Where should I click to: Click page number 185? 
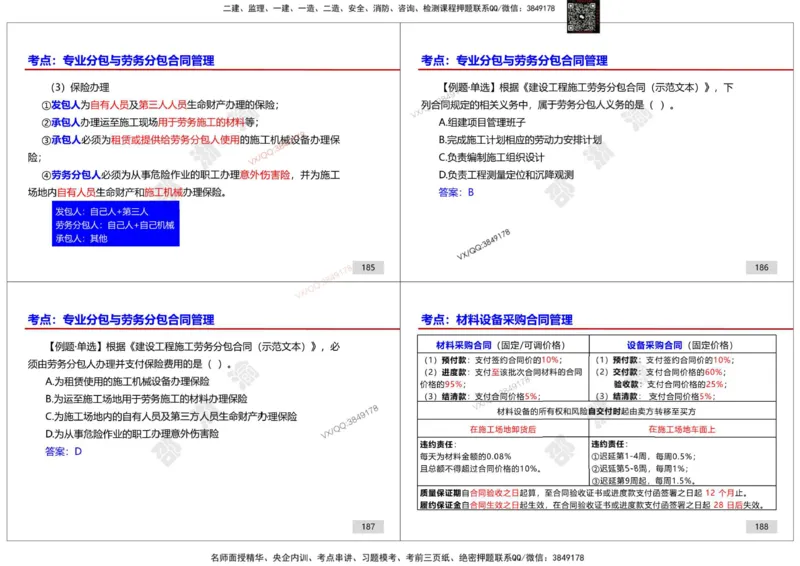[x=368, y=267]
